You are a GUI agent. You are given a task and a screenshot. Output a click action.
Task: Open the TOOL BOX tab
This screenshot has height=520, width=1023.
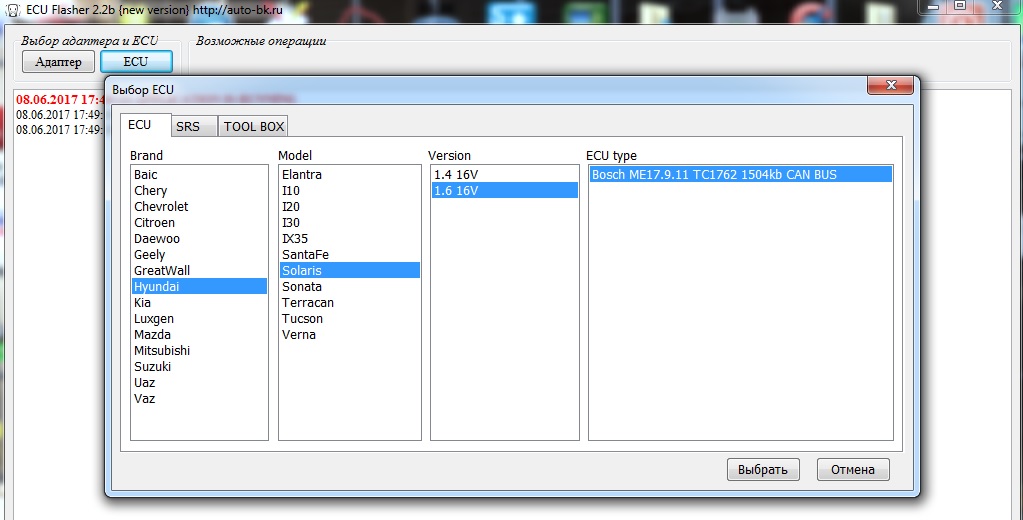tap(254, 127)
